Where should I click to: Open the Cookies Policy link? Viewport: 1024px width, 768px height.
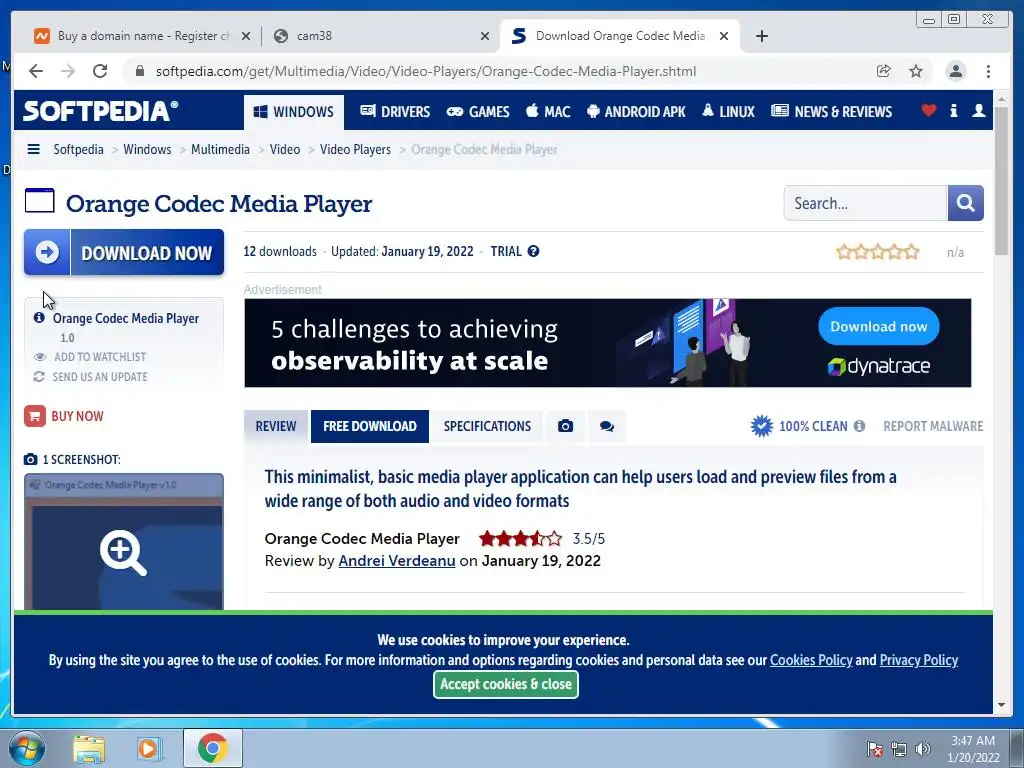[811, 660]
